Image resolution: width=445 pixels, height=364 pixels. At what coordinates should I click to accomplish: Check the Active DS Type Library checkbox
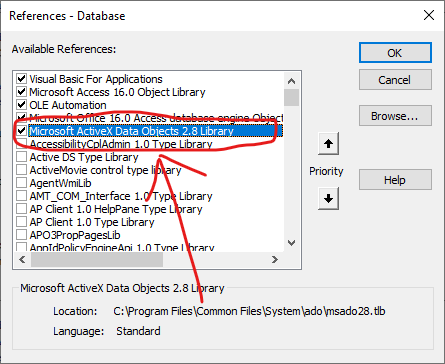pos(21,157)
